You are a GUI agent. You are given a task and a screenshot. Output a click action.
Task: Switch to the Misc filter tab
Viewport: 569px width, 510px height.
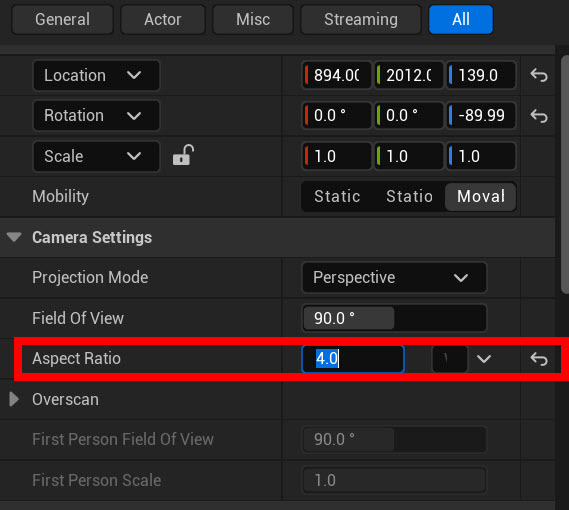coord(253,19)
